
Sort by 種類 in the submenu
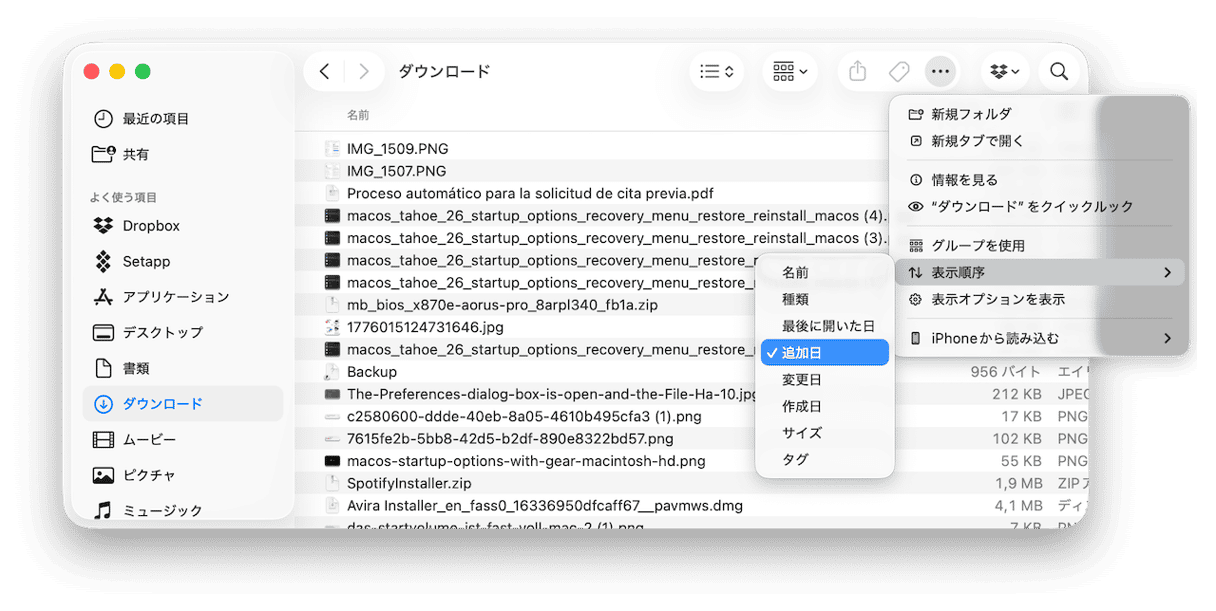tap(825, 299)
